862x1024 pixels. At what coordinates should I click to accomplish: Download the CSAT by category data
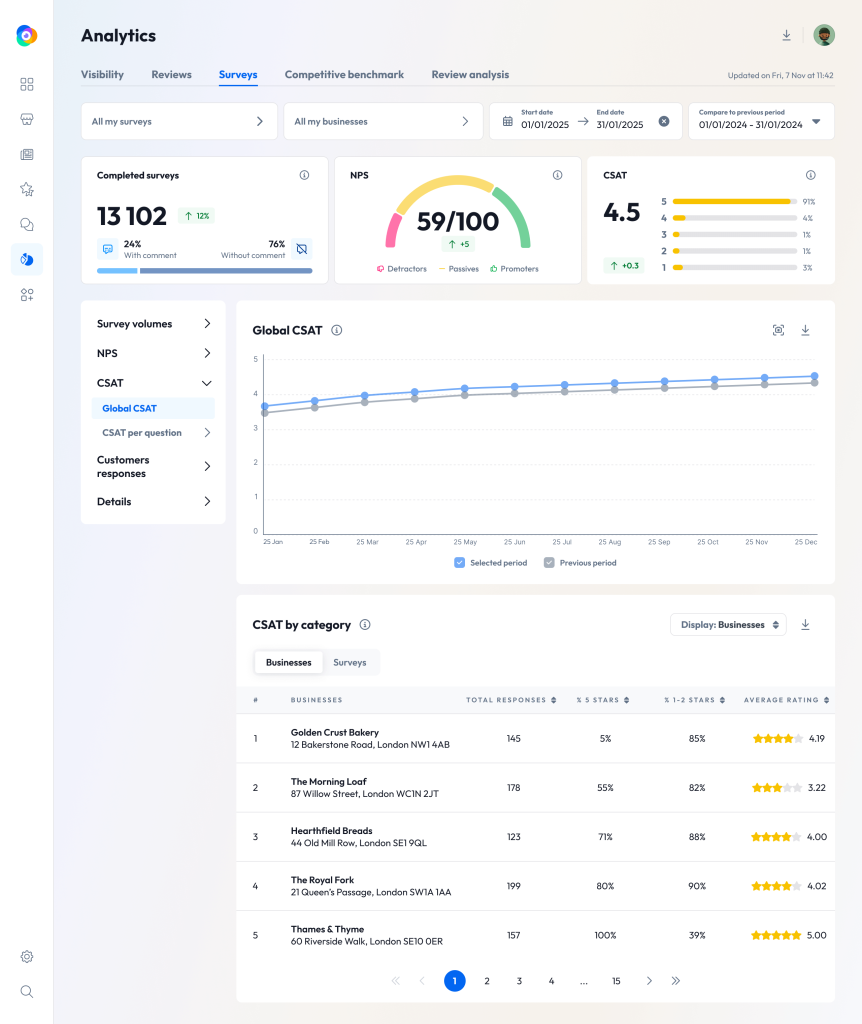pyautogui.click(x=805, y=624)
